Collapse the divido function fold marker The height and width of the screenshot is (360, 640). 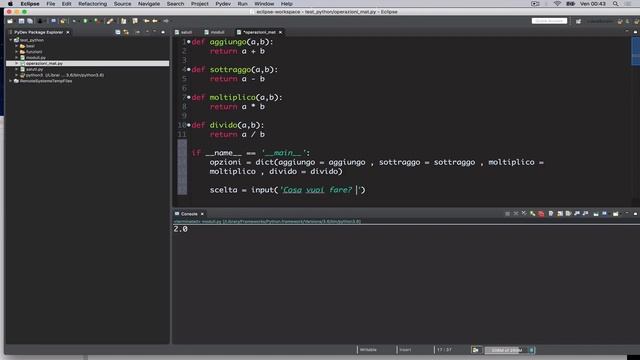(189, 125)
